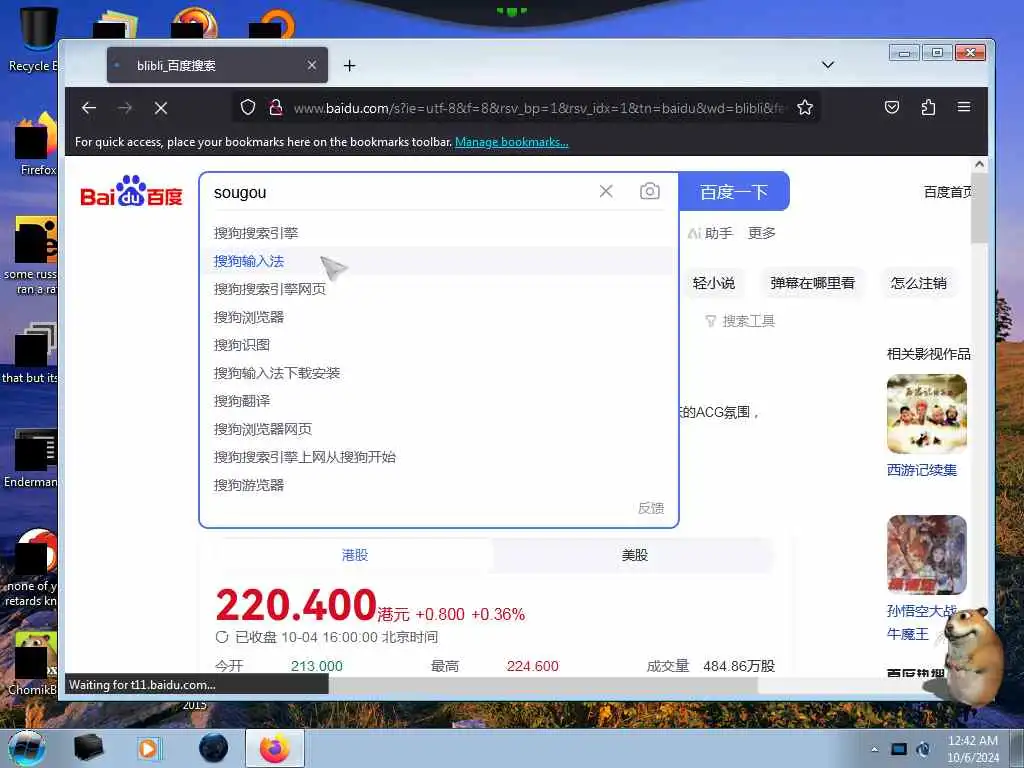Bookmark this page with the star icon
The image size is (1024, 768).
[x=805, y=107]
